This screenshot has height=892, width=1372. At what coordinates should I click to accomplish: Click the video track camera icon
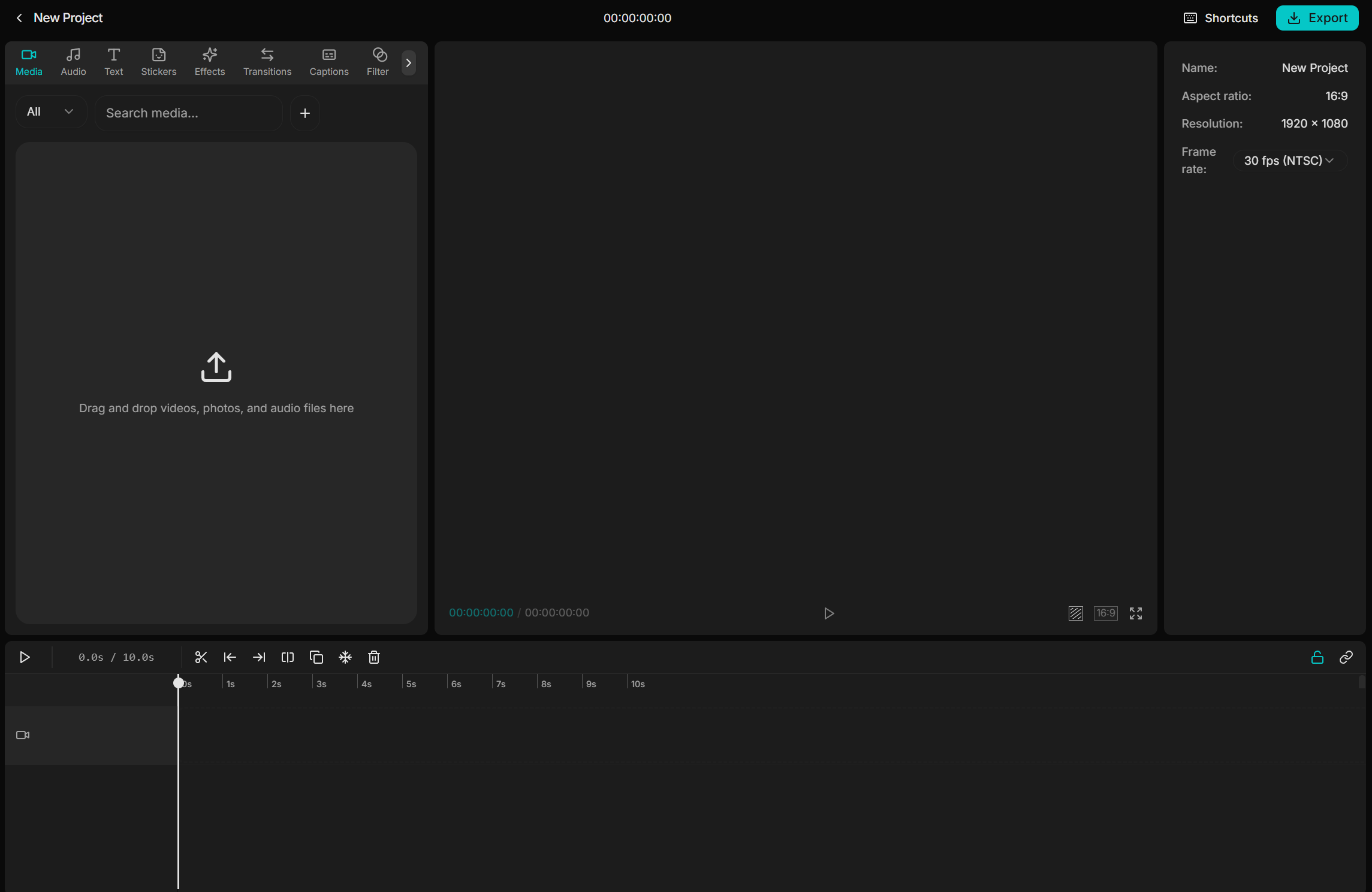23,735
